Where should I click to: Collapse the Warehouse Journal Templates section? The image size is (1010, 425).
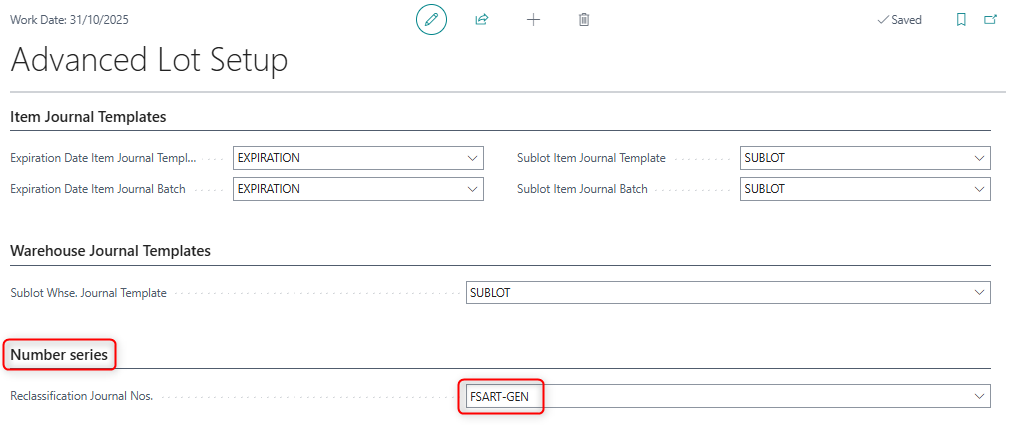[x=110, y=251]
